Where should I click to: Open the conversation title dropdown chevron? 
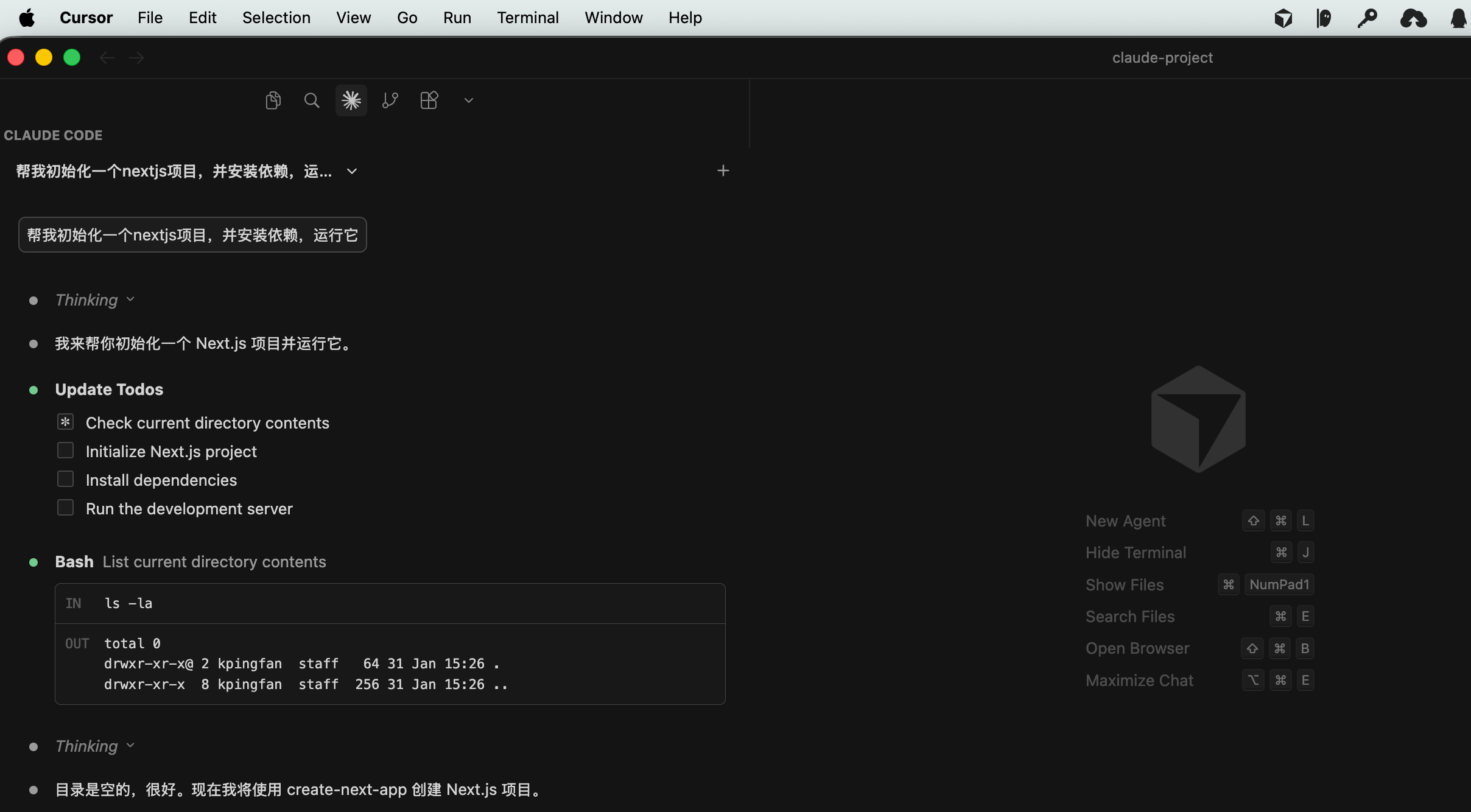[352, 172]
